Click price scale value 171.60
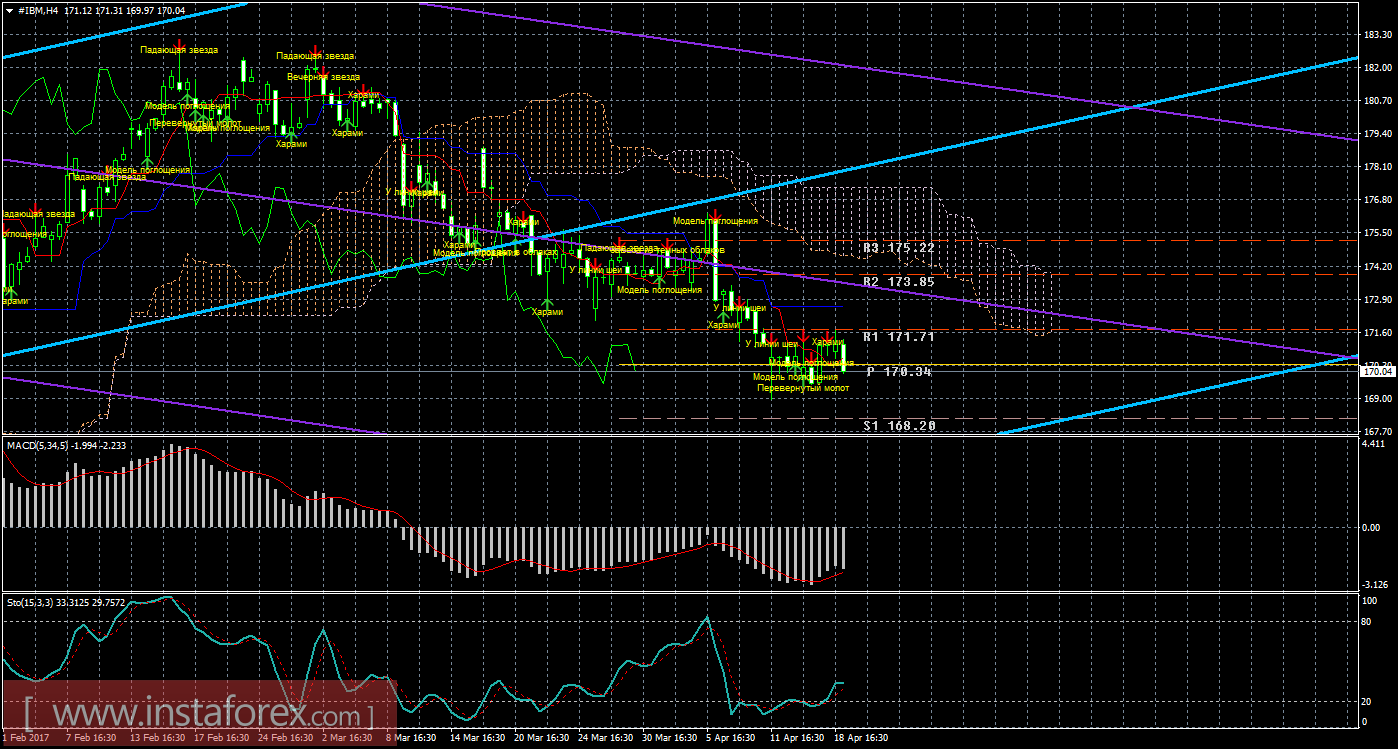Screen dimensions: 1398x749 tap(1378, 332)
